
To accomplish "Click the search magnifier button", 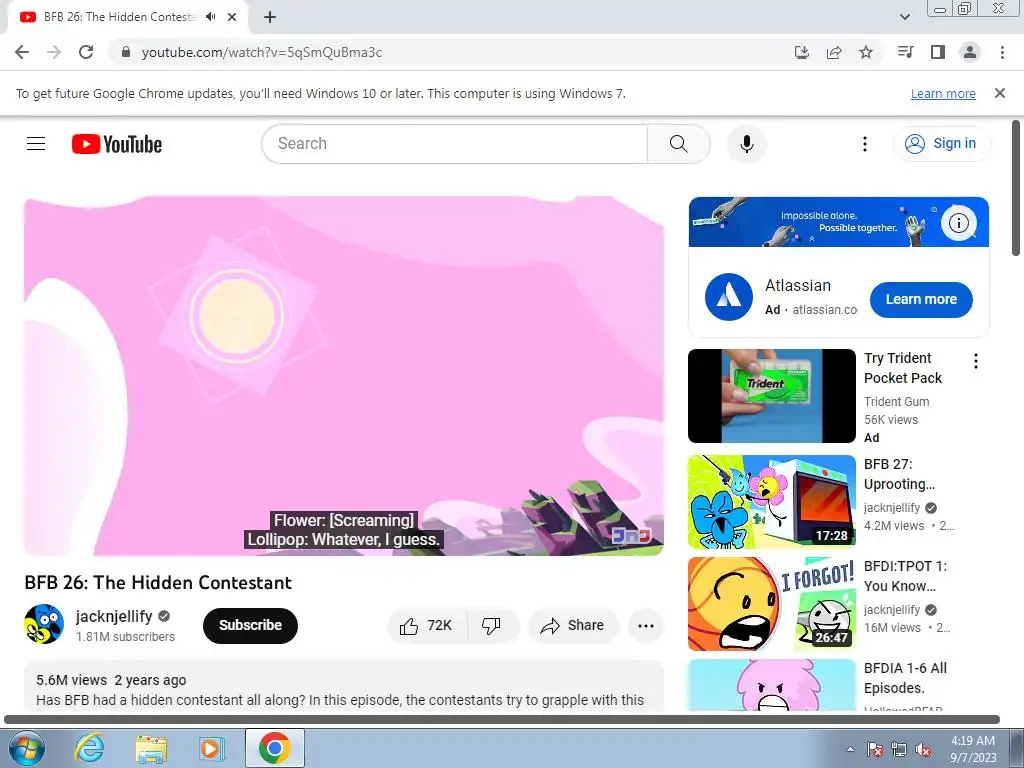I will pos(679,144).
